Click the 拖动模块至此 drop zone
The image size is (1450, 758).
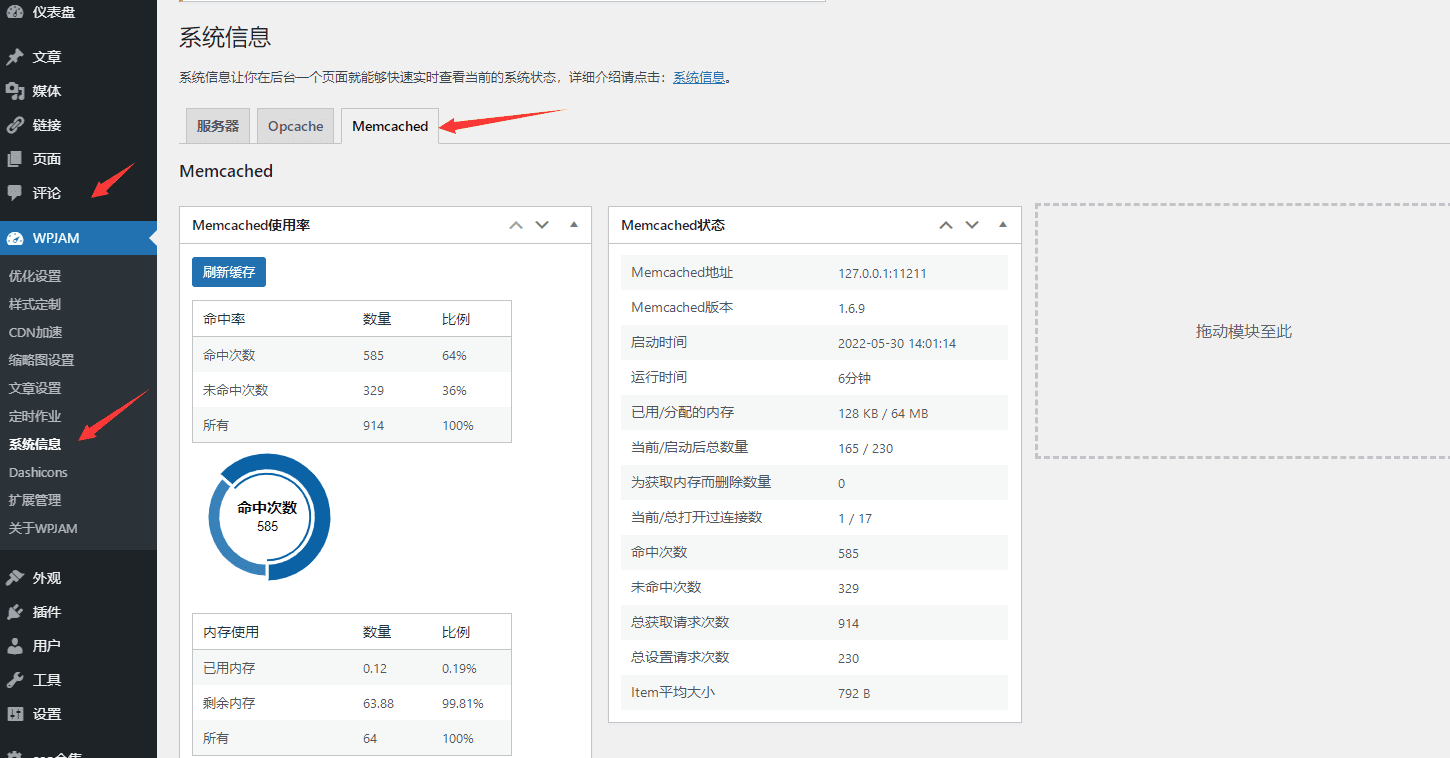tap(1243, 331)
